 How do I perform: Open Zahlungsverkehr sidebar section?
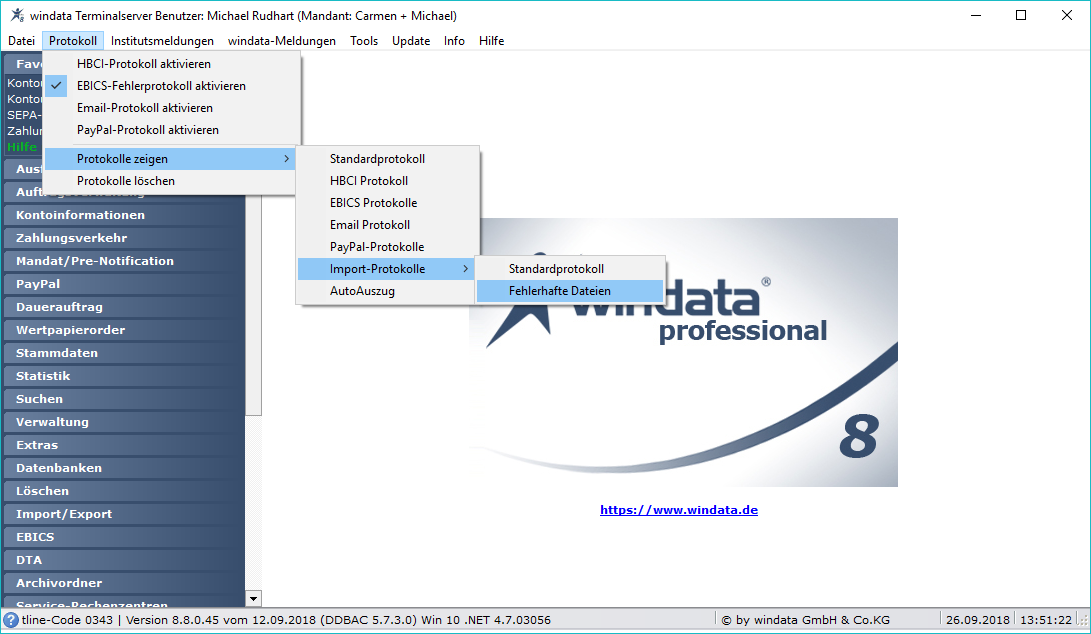[125, 238]
